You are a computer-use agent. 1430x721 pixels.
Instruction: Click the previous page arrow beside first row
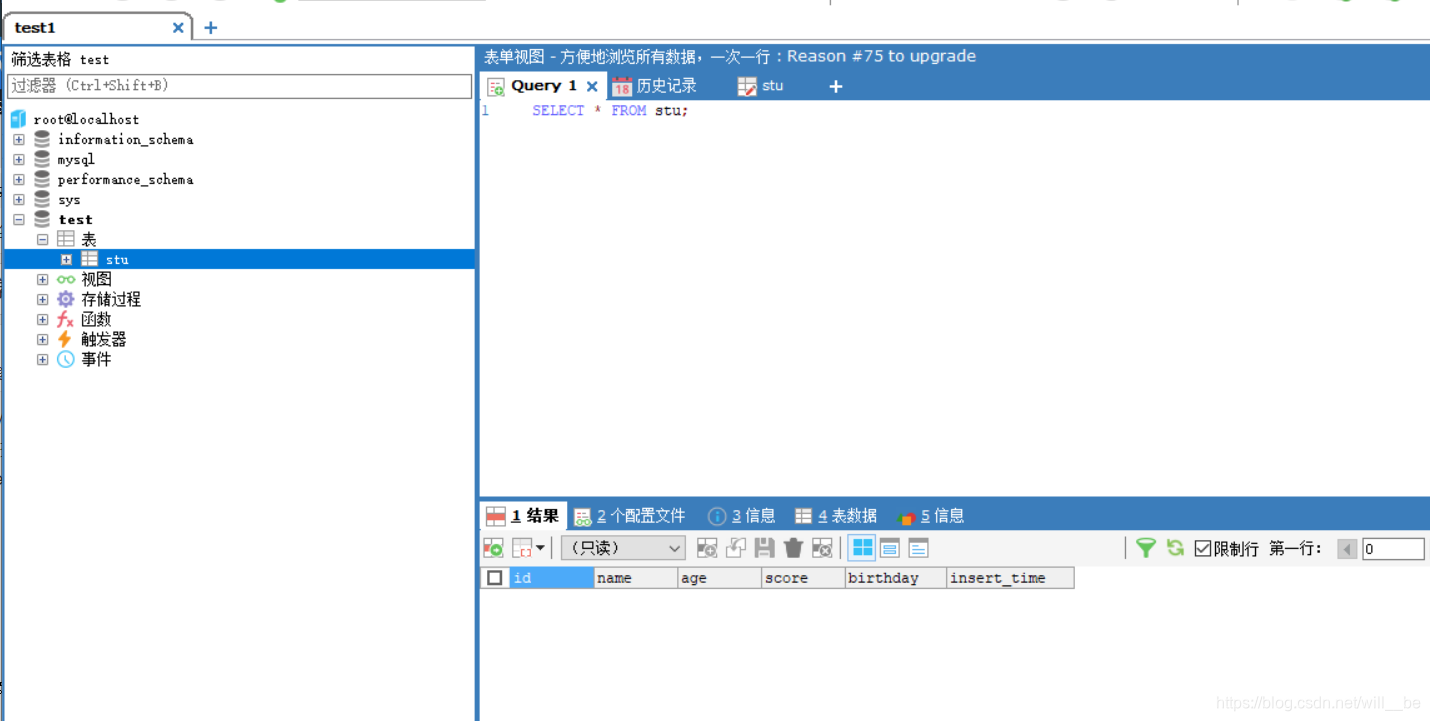(1347, 549)
